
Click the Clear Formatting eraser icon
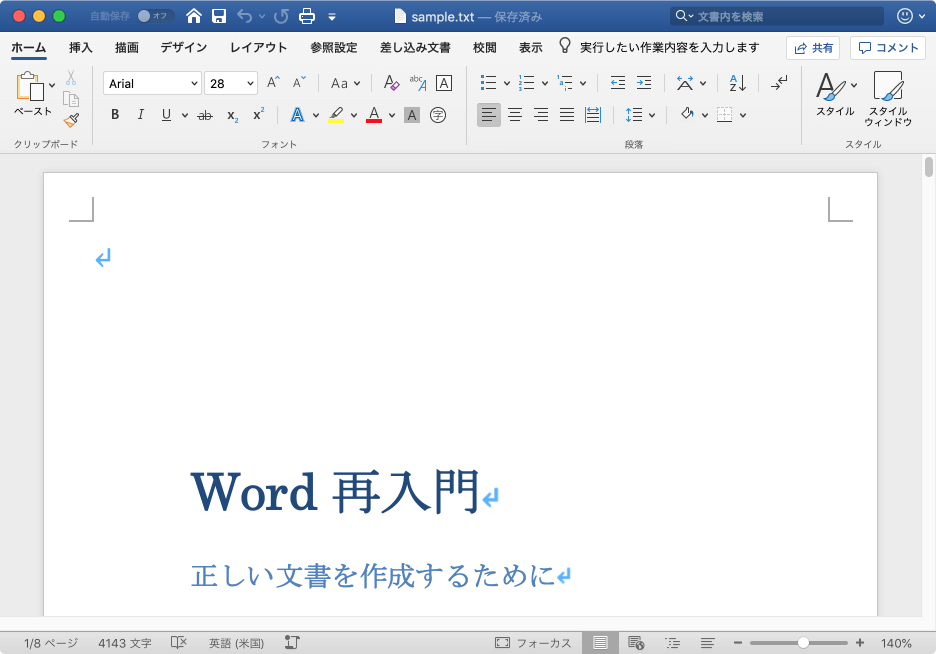391,83
